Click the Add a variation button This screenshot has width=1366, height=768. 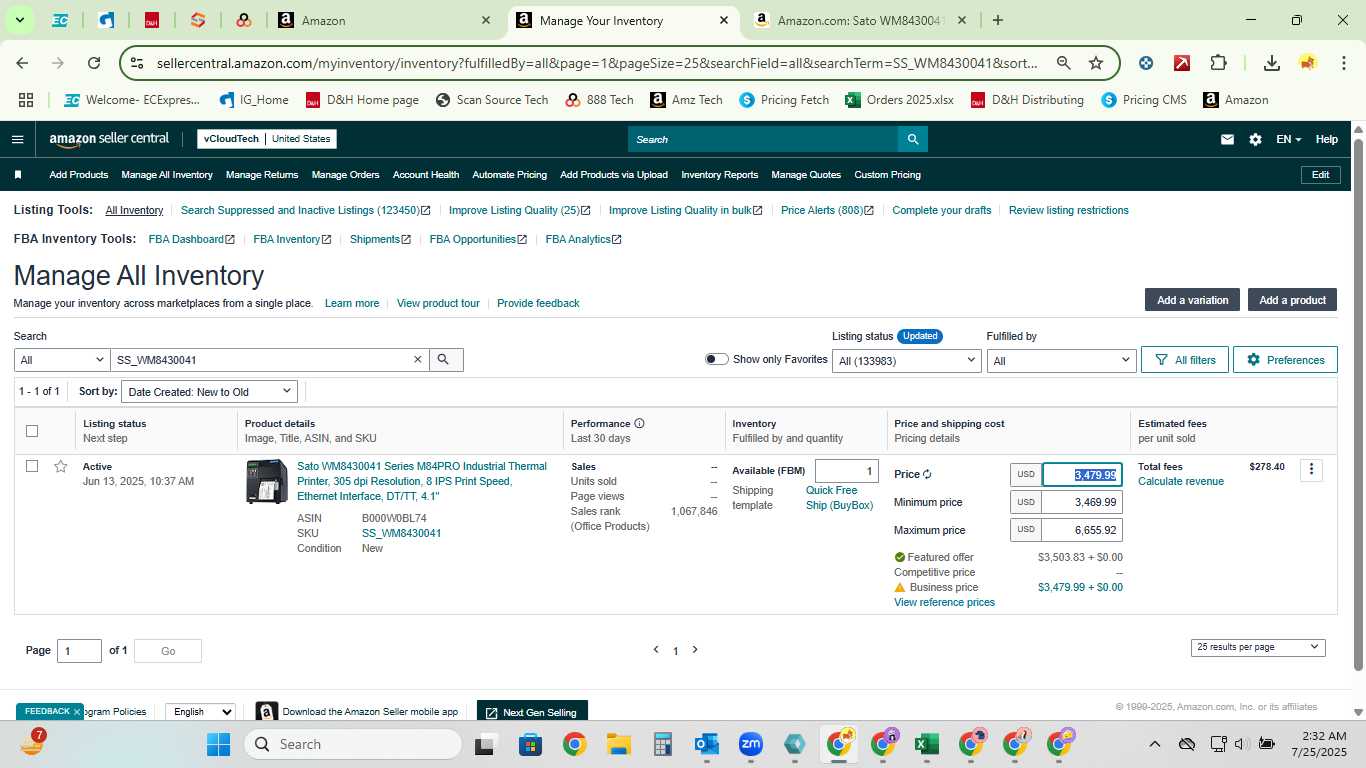[x=1192, y=300]
